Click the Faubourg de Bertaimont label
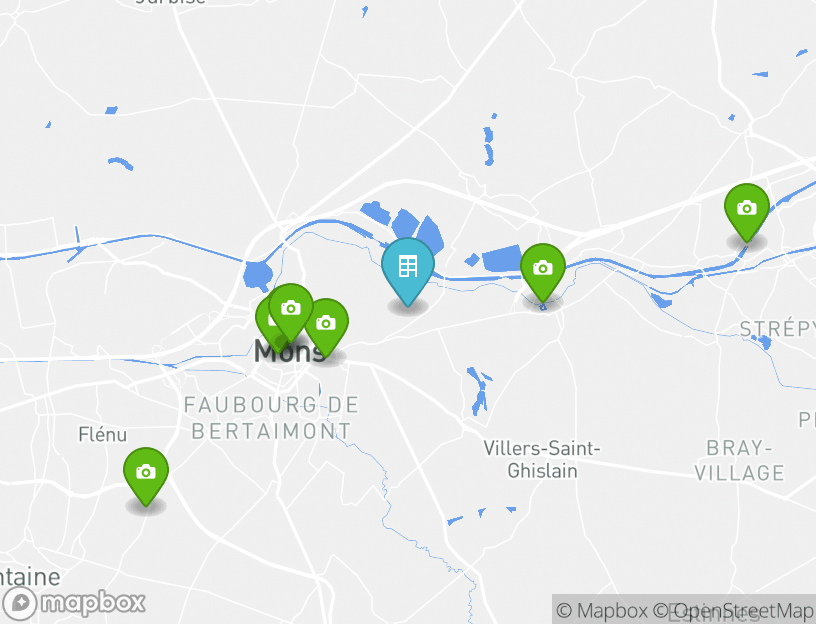The width and height of the screenshot is (816, 624). tap(272, 418)
